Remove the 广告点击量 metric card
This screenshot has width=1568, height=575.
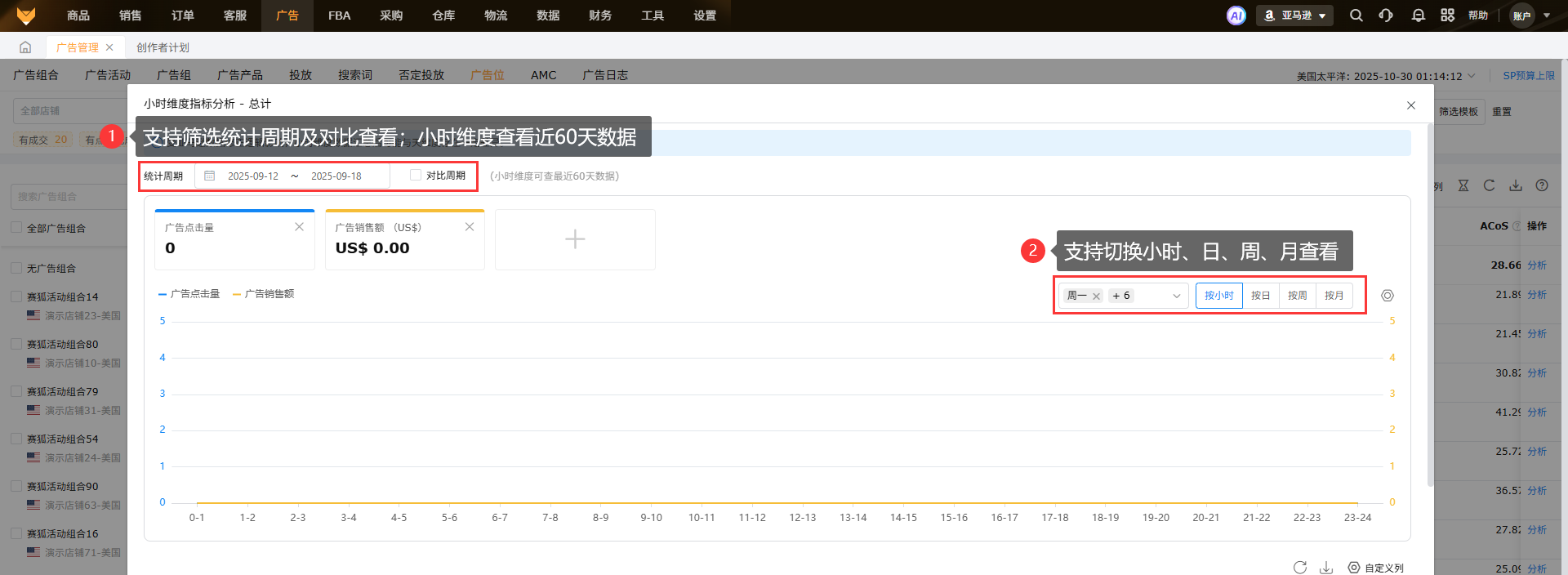299,227
